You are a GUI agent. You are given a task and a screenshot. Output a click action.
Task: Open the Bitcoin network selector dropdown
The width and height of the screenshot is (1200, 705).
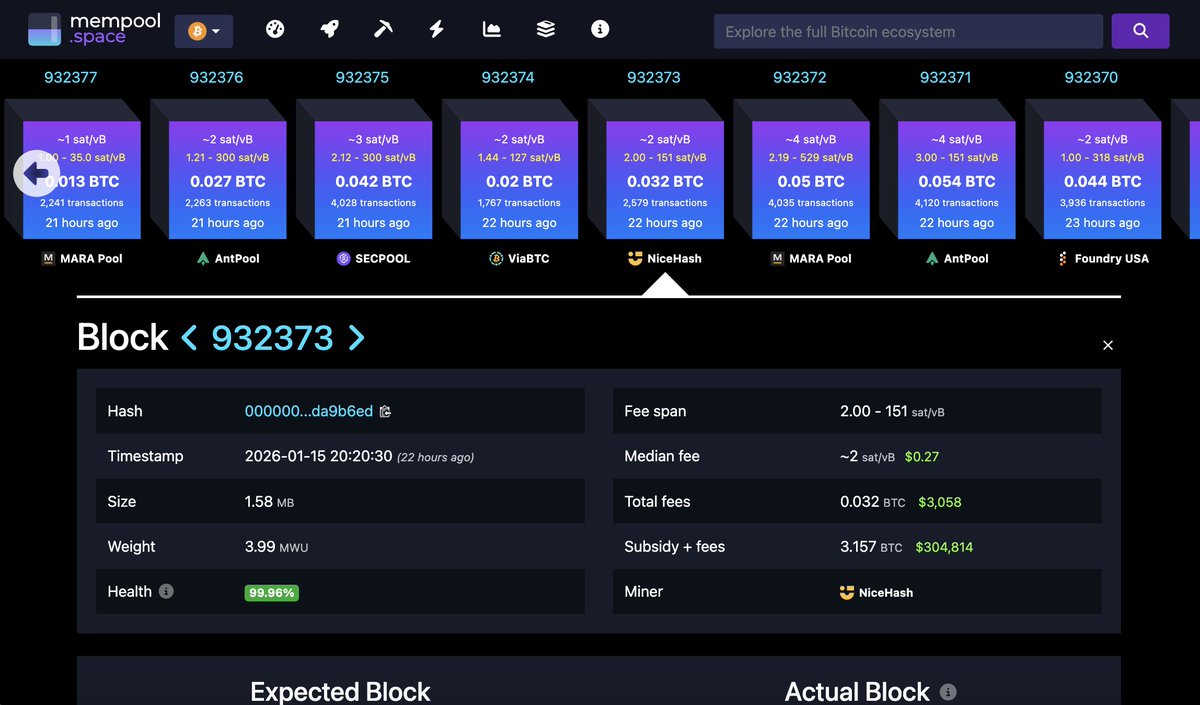tap(204, 31)
